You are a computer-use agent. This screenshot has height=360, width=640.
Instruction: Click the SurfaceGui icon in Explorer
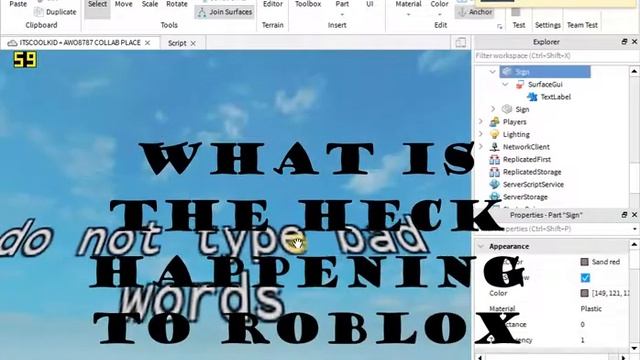520,84
